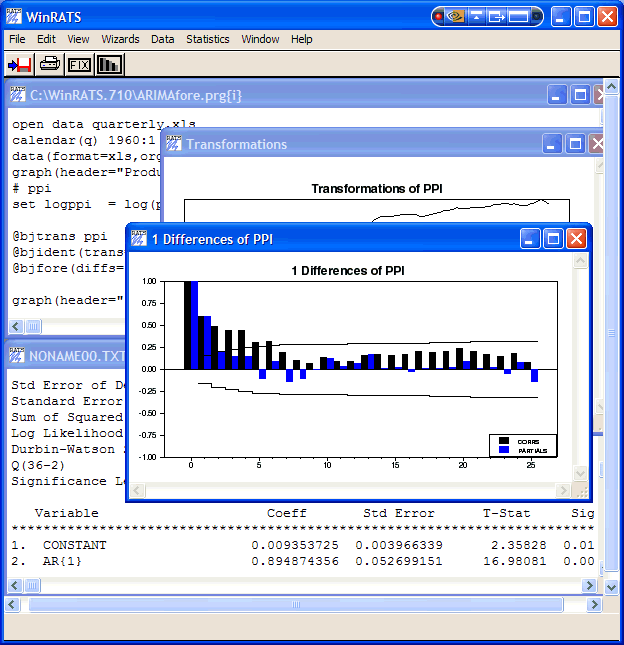Open the Help menu
Screen dimensions: 624x645
(x=302, y=39)
